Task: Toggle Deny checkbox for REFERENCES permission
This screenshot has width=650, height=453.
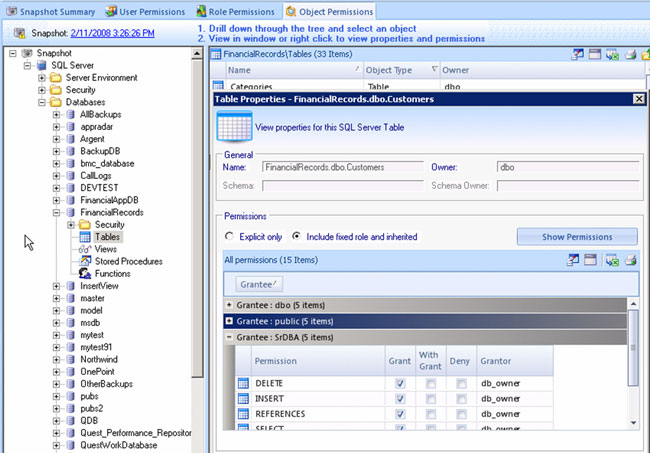Action: (x=461, y=414)
